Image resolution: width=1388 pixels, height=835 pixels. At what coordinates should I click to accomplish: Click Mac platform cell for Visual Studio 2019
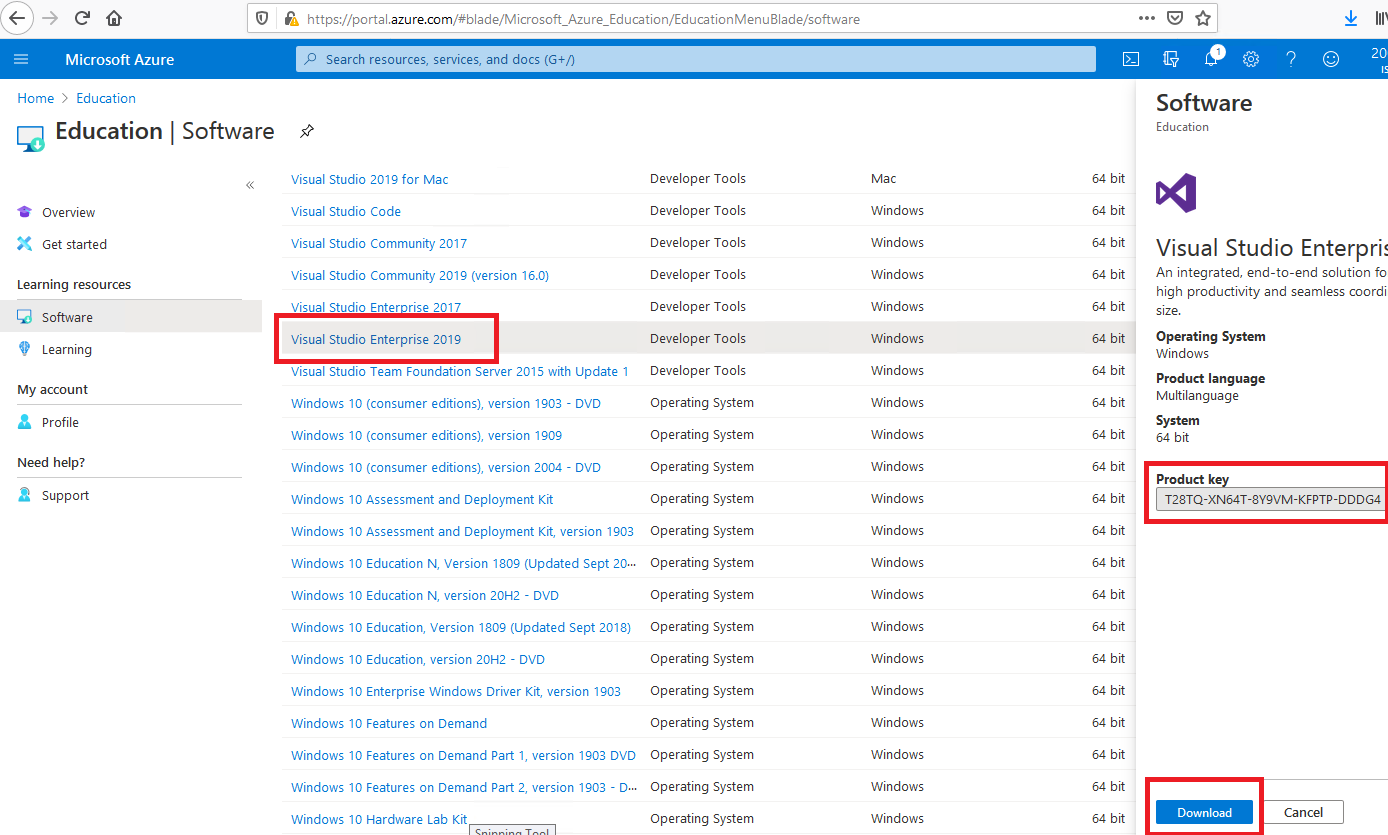884,179
